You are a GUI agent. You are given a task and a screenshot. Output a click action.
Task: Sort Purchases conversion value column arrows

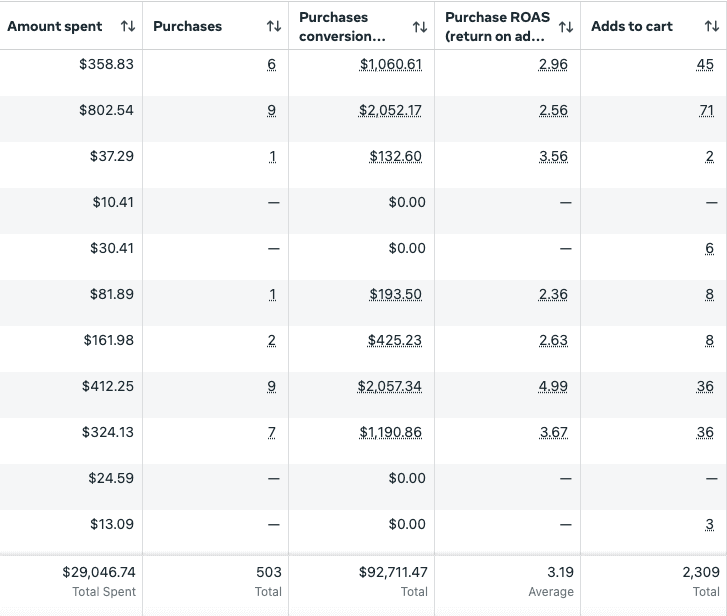coord(420,26)
